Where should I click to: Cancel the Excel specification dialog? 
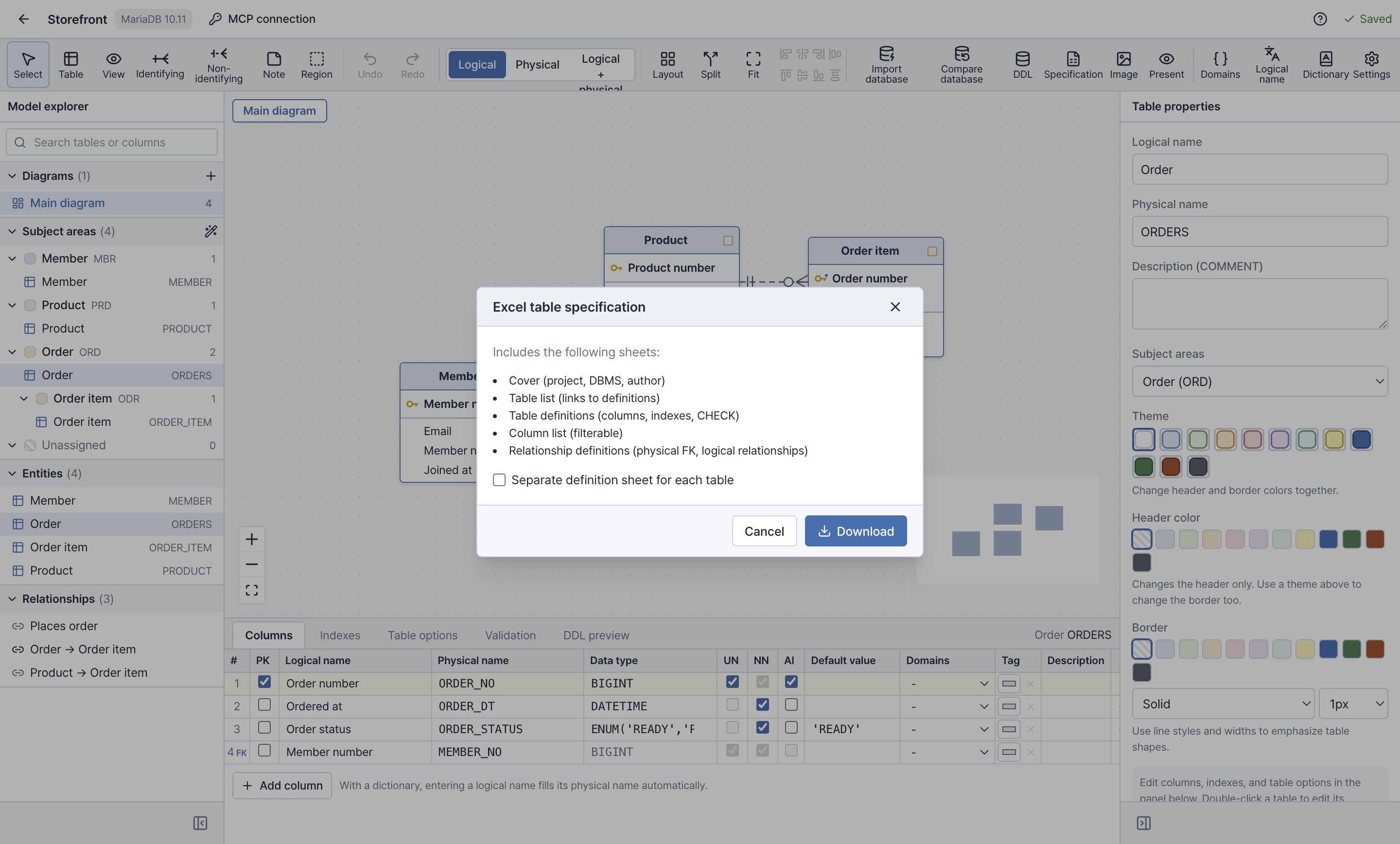pyautogui.click(x=764, y=531)
